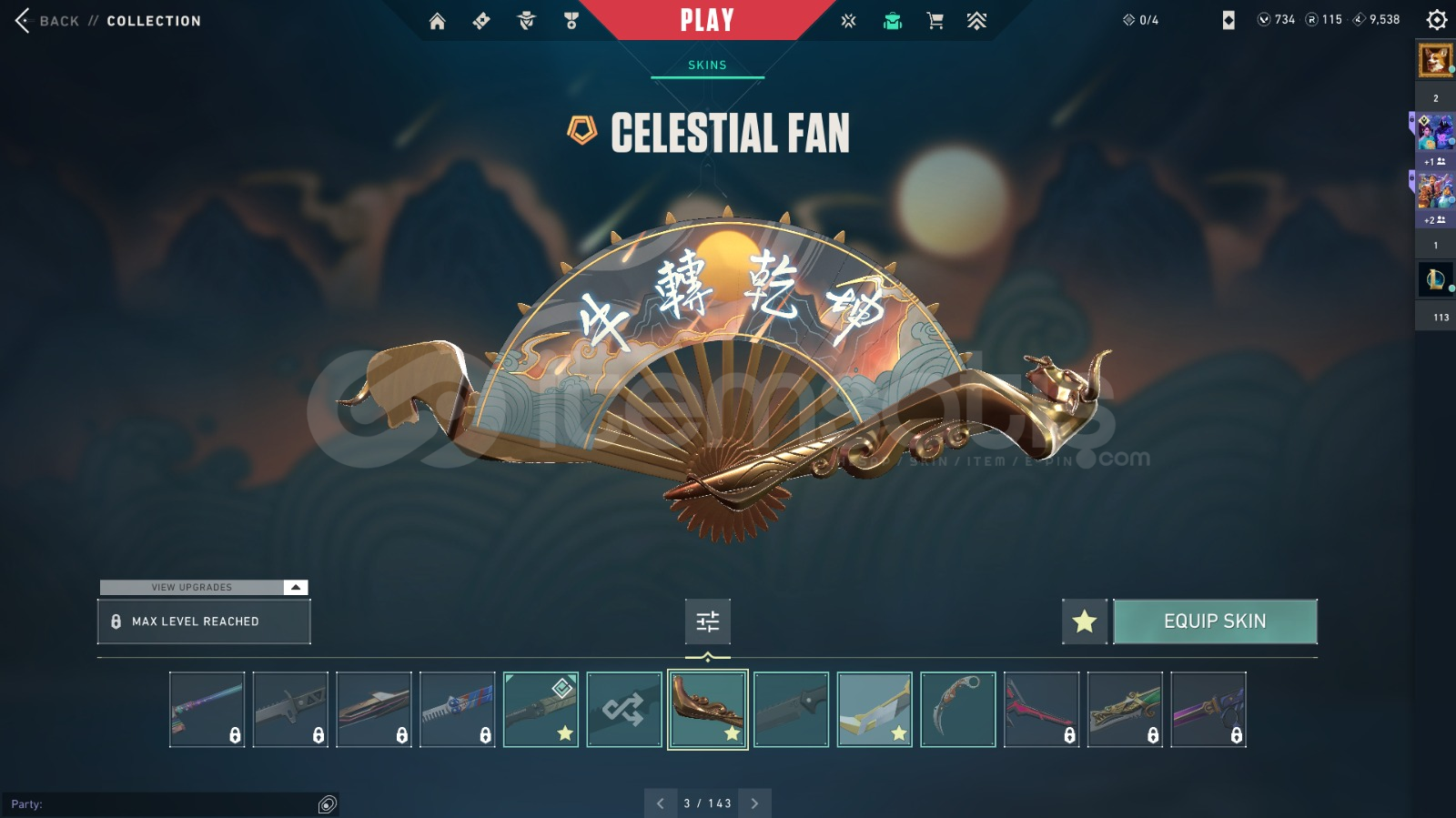Toggle favorite star for Celestial Fan

pos(1085,621)
